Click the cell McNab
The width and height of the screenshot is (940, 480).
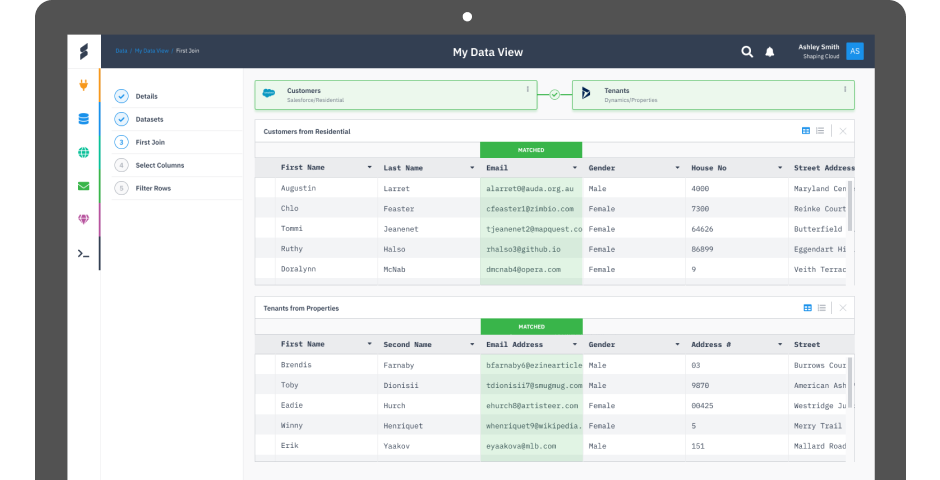(x=394, y=270)
